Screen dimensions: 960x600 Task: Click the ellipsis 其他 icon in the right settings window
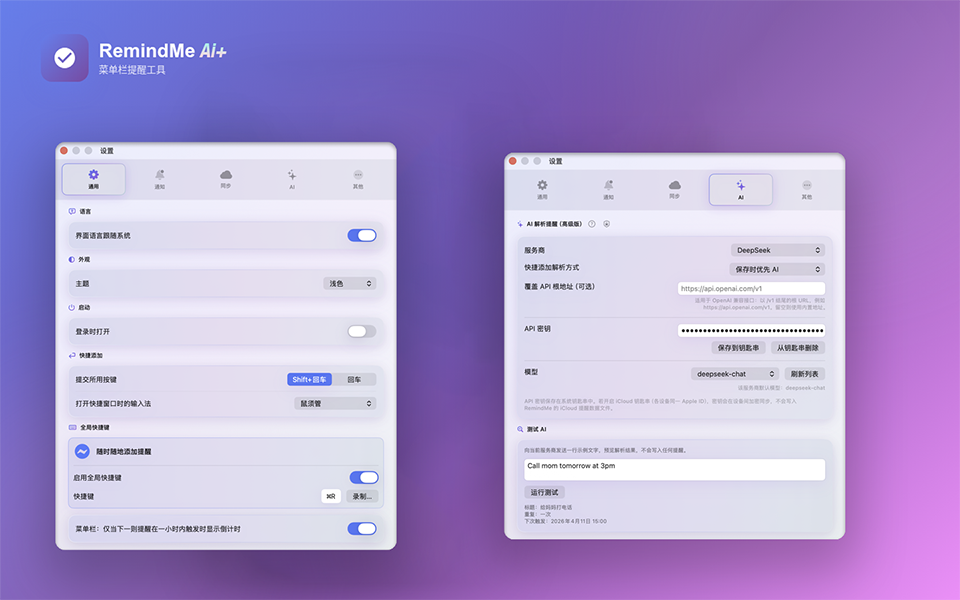[806, 186]
